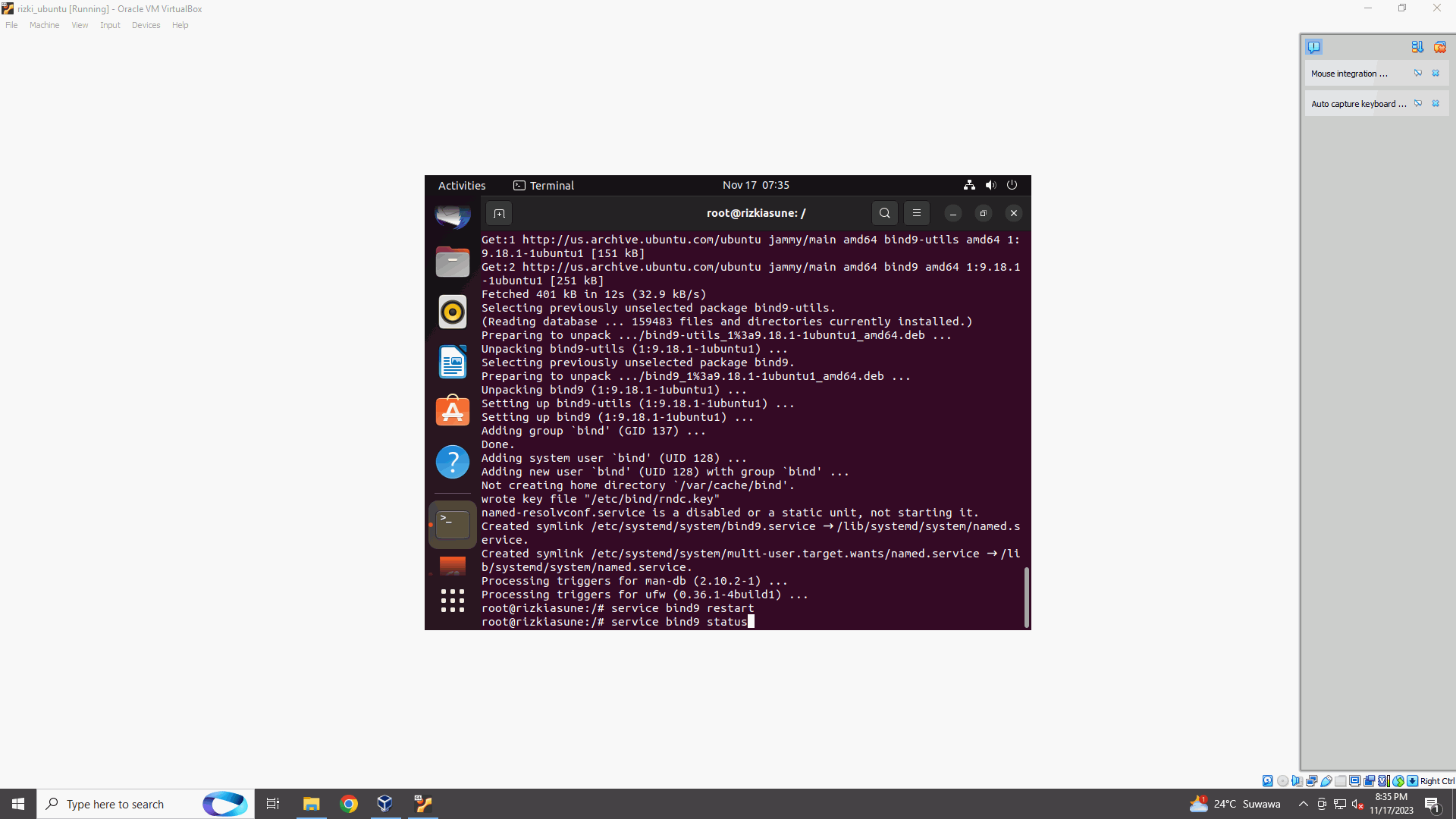Click the display status icon in VirtualBox
The height and width of the screenshot is (819, 1456).
pyautogui.click(x=1355, y=781)
